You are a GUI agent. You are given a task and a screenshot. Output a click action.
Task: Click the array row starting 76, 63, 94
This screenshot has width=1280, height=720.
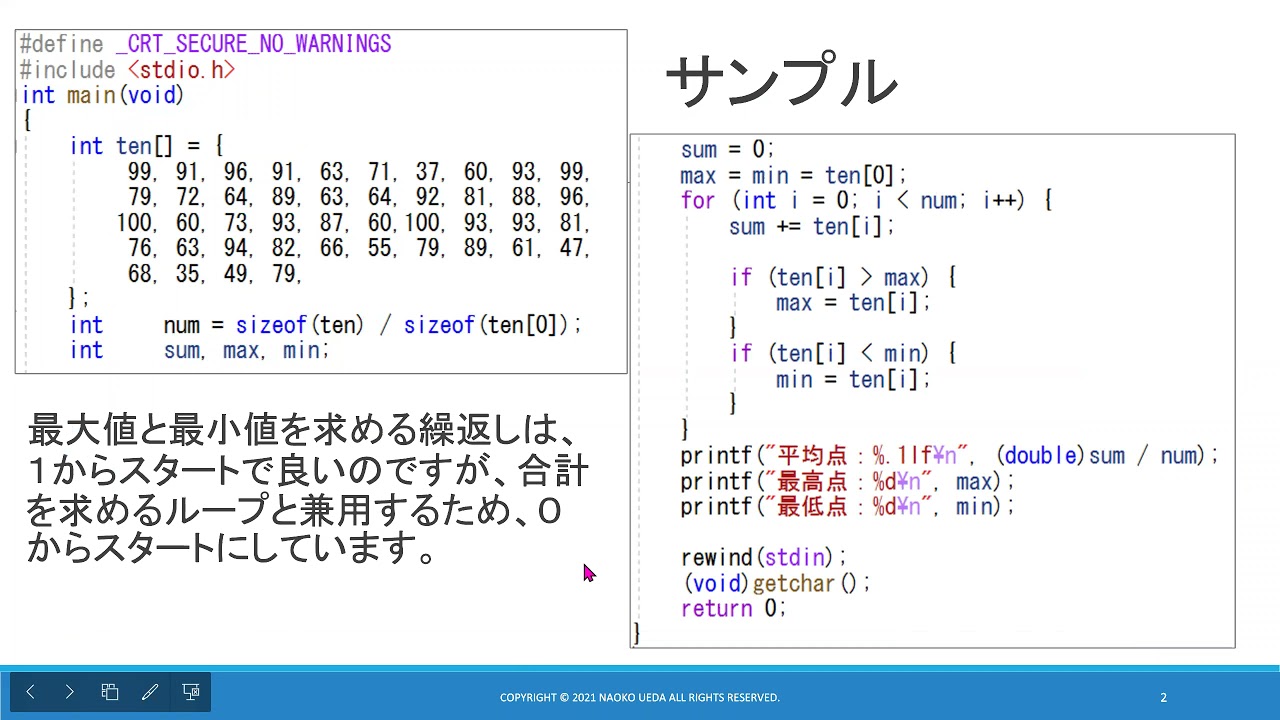[x=360, y=248]
